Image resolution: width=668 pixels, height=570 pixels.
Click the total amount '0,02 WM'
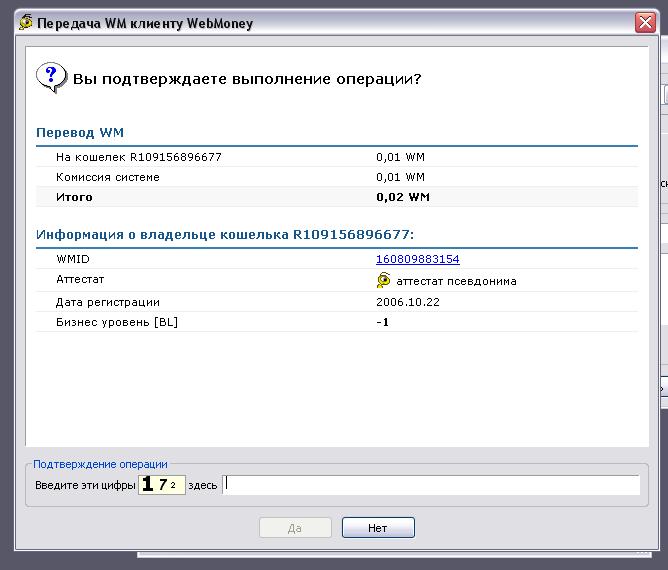pyautogui.click(x=403, y=197)
